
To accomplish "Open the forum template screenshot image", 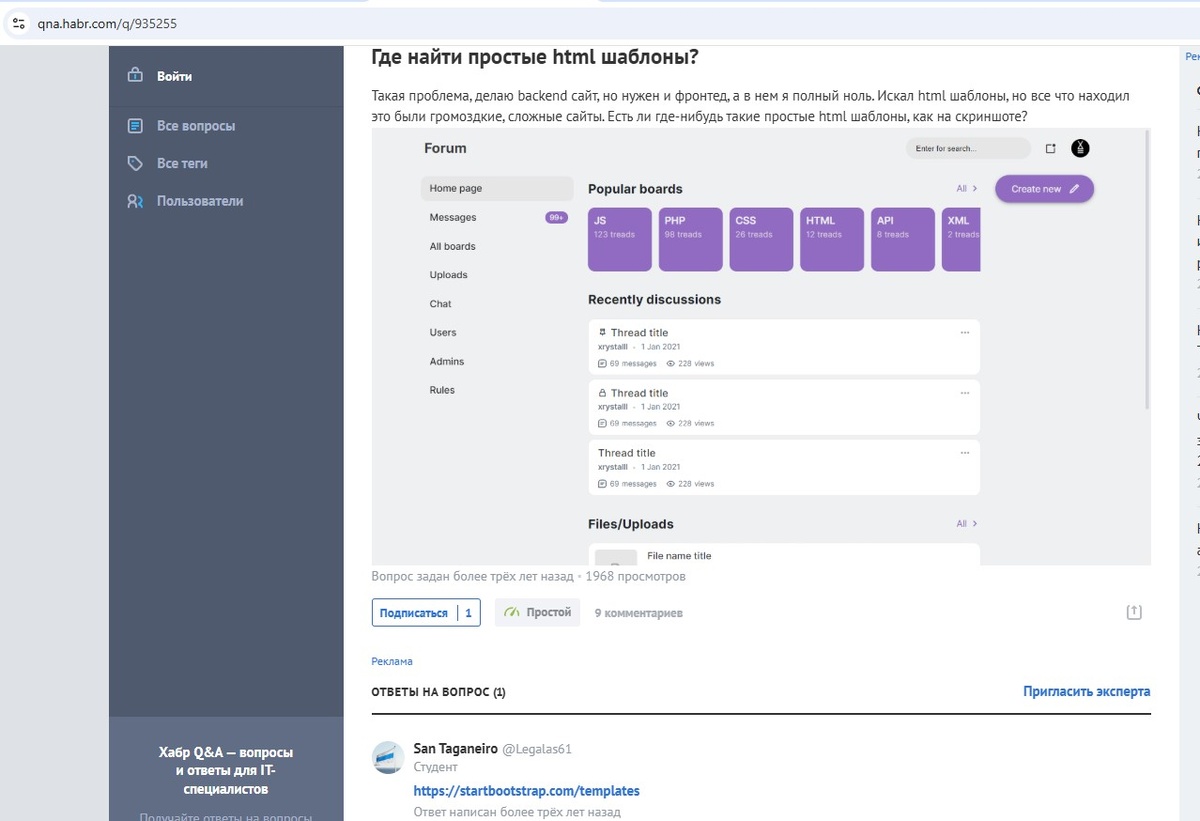I will point(760,346).
